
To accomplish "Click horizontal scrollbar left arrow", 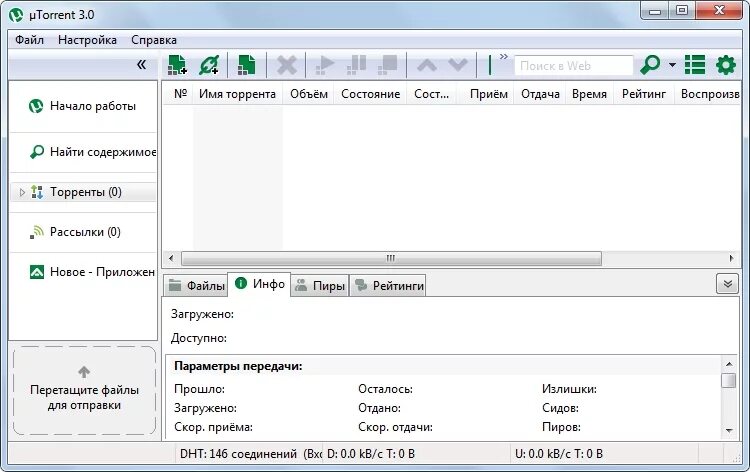I will (171, 259).
